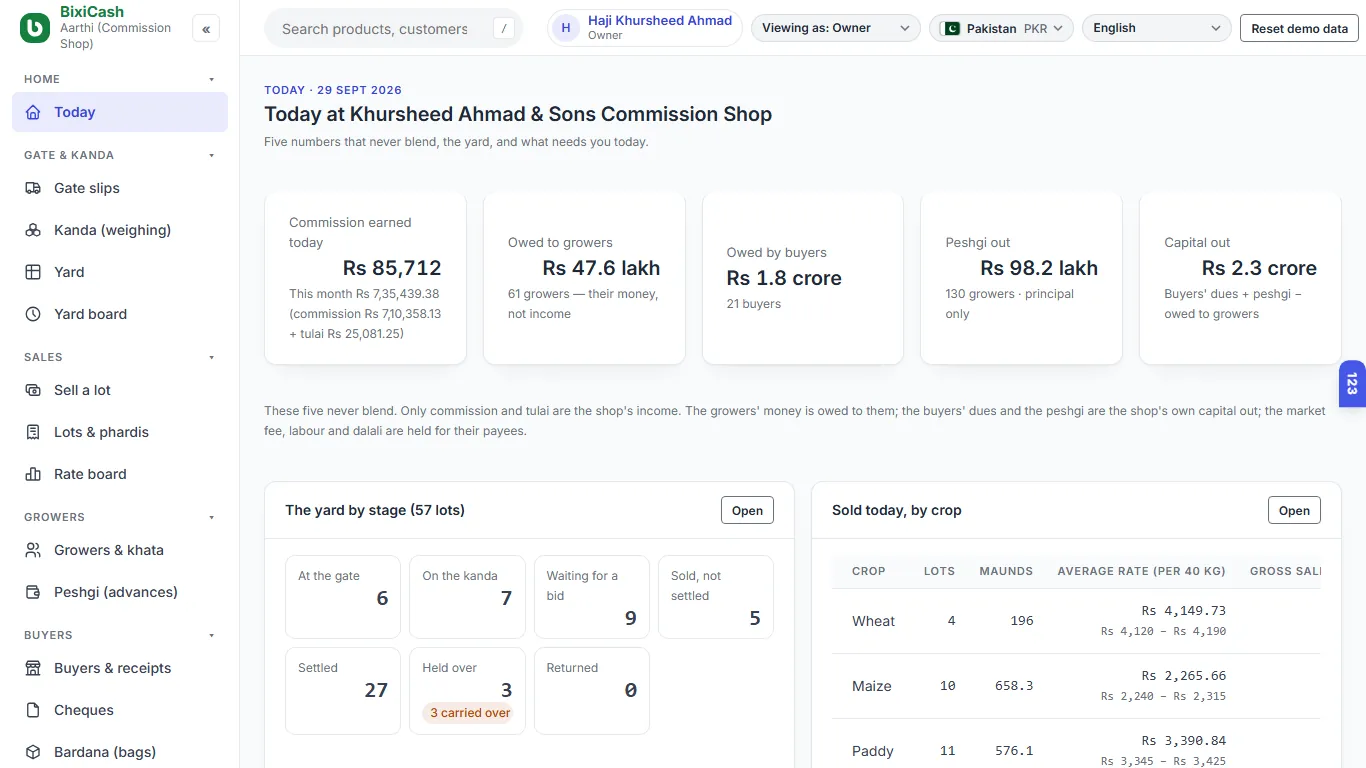Open the Sold today, by crop panel
Viewport: 1366px width, 768px height.
(1294, 510)
